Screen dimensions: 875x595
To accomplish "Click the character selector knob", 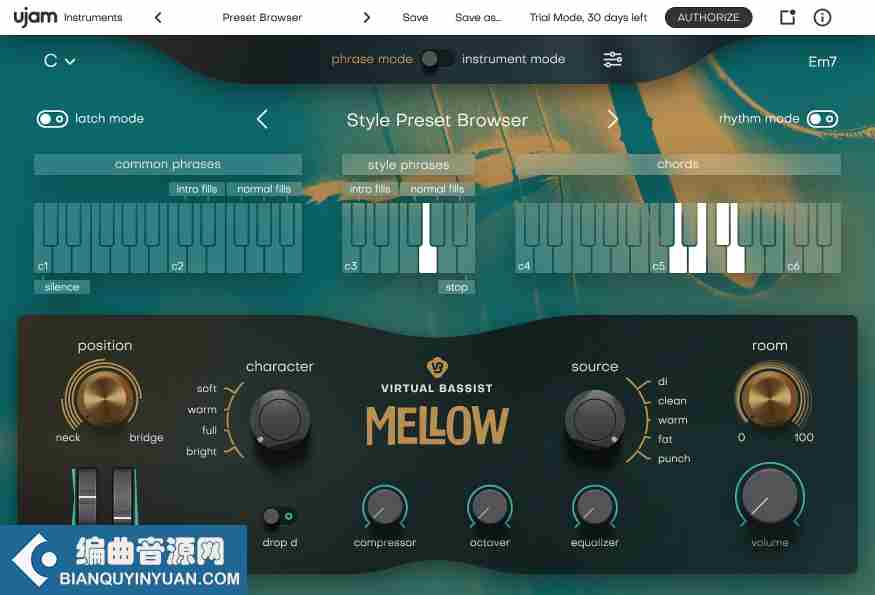I will (280, 419).
